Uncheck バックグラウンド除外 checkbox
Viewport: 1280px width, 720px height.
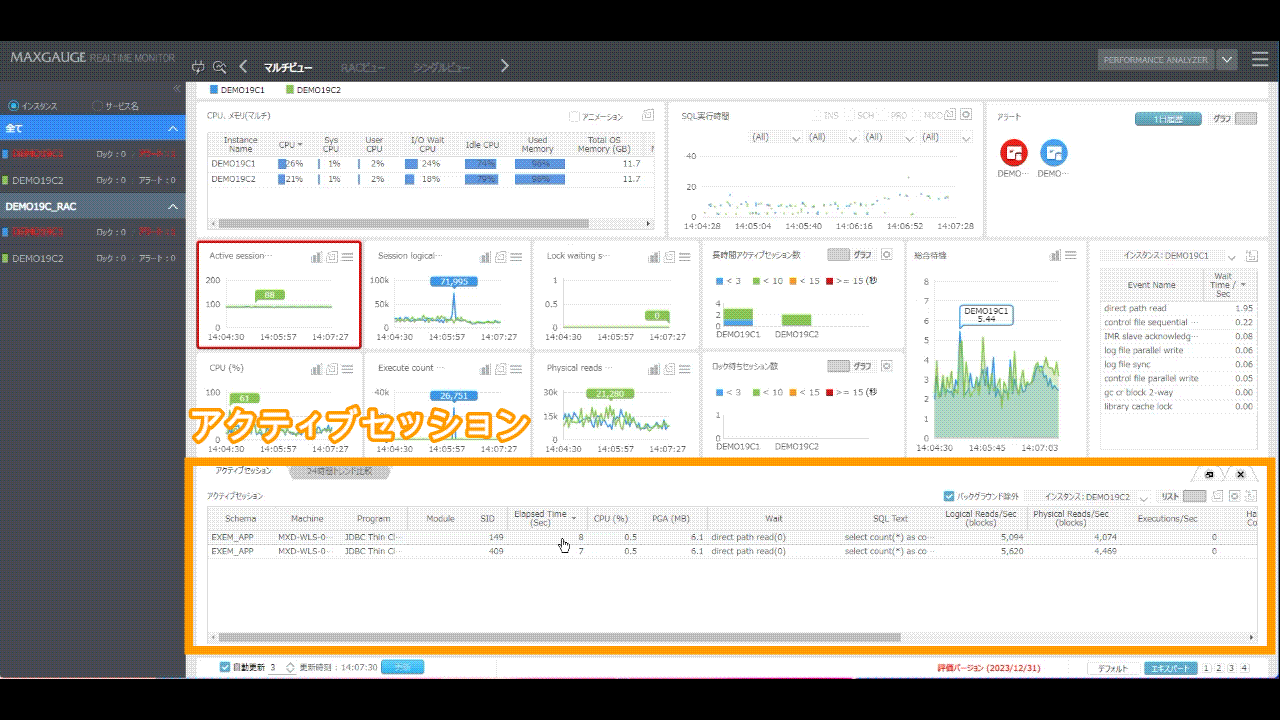click(x=949, y=496)
